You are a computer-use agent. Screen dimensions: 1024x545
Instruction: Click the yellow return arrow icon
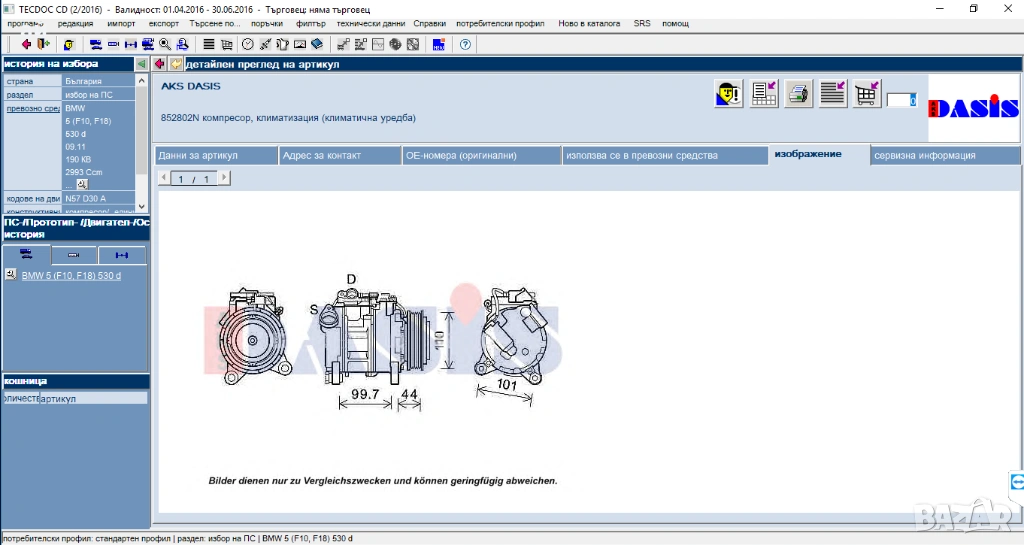[175, 64]
